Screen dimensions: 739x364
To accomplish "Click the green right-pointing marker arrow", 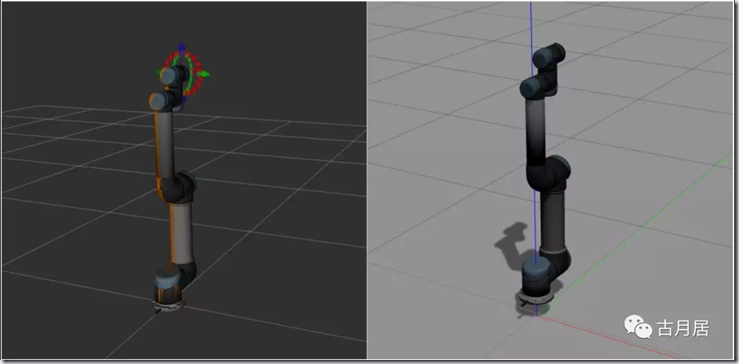I will 204,74.
